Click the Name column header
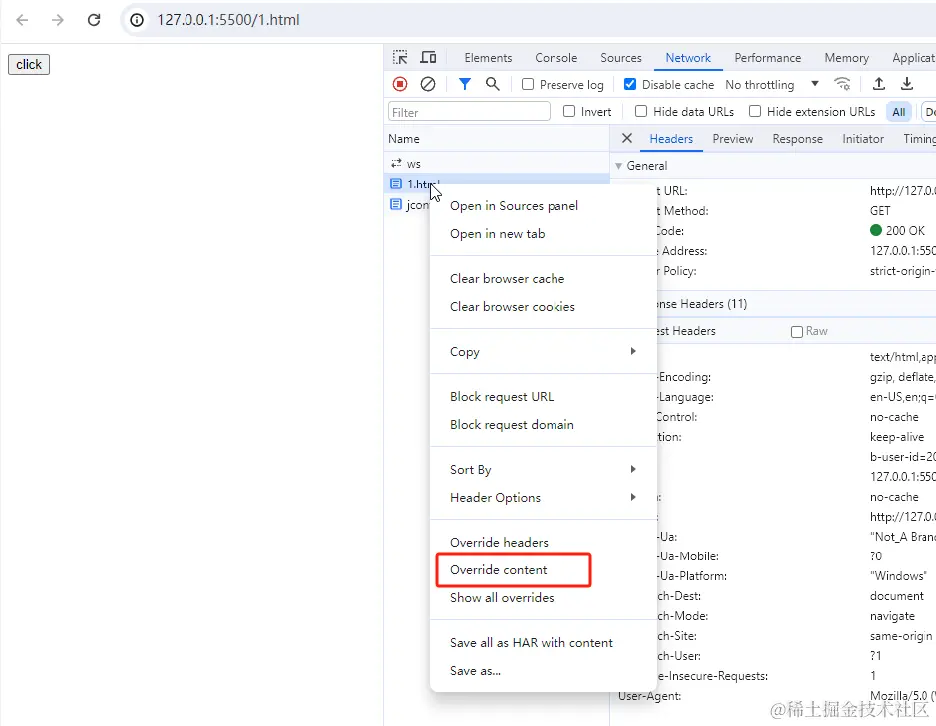 [497, 139]
